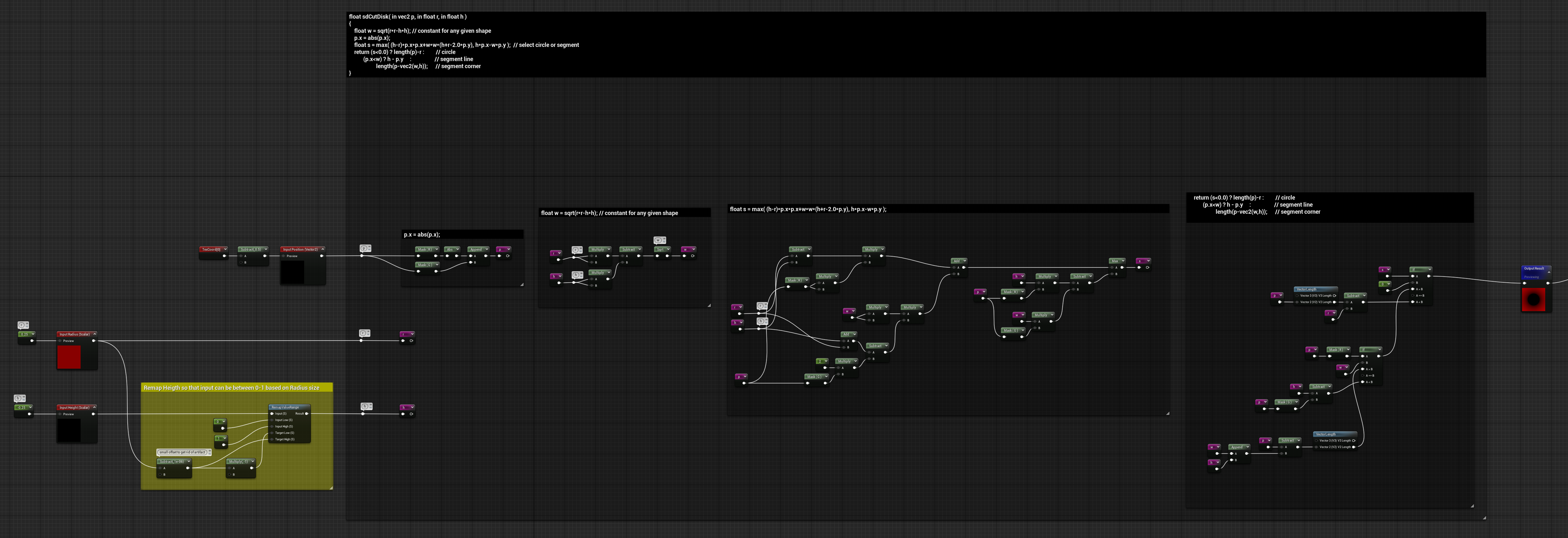Viewport: 1568px width, 538px height.
Task: Collapse the Input Height (Scalar) node preview
Action: [x=94, y=407]
